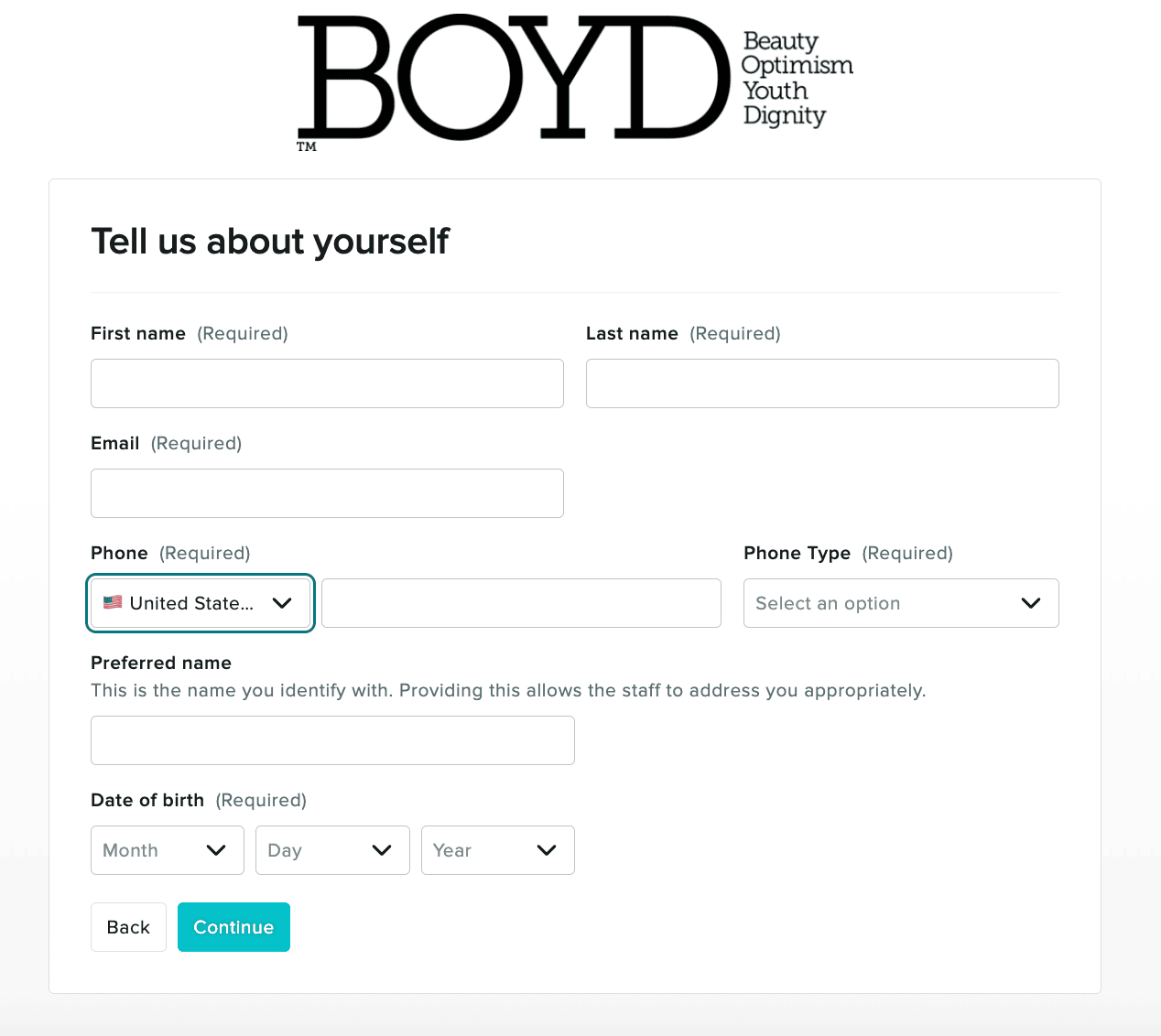Image resolution: width=1161 pixels, height=1036 pixels.
Task: Click the chevron on the Phone Type selector
Action: [1030, 603]
